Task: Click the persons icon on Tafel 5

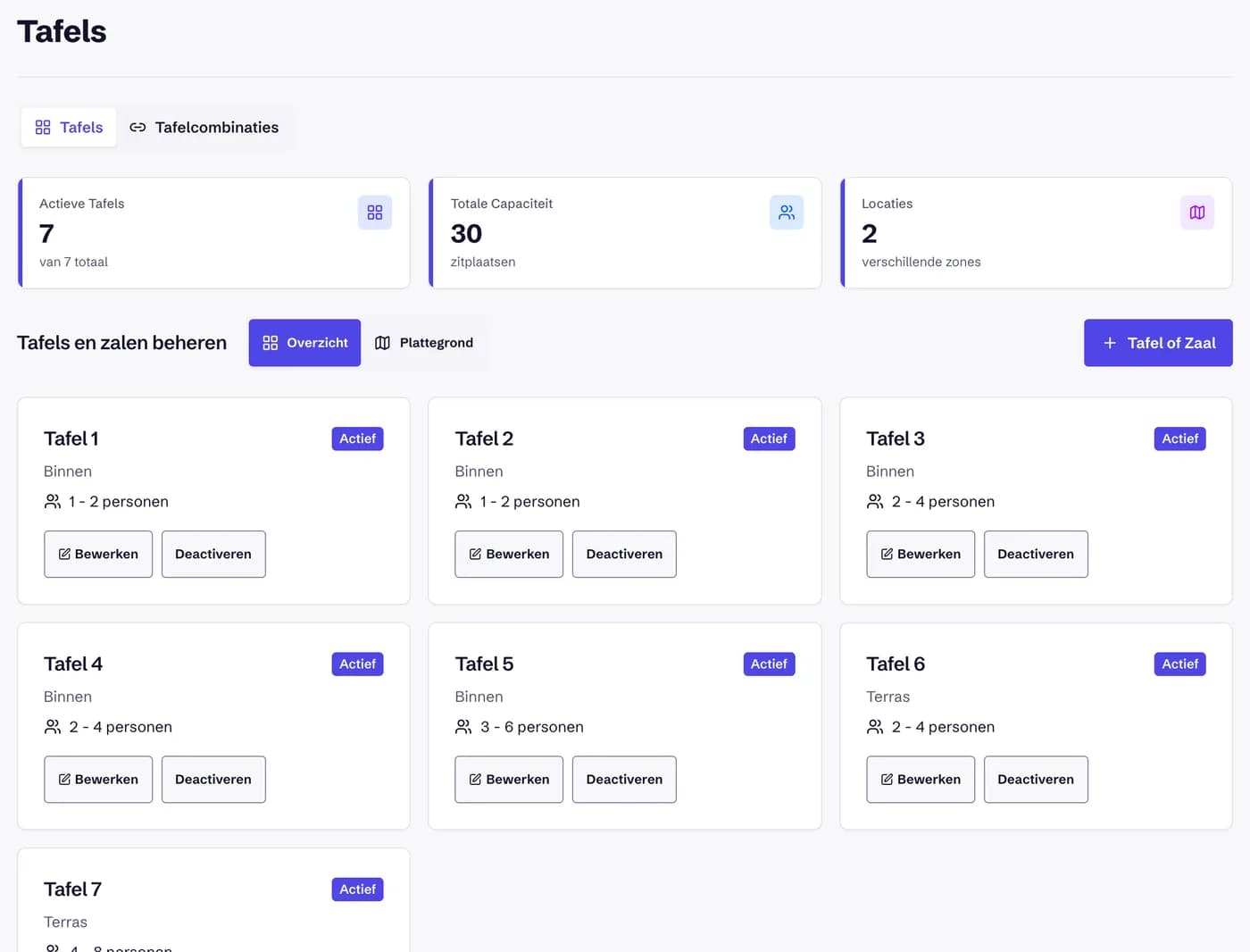Action: click(463, 727)
